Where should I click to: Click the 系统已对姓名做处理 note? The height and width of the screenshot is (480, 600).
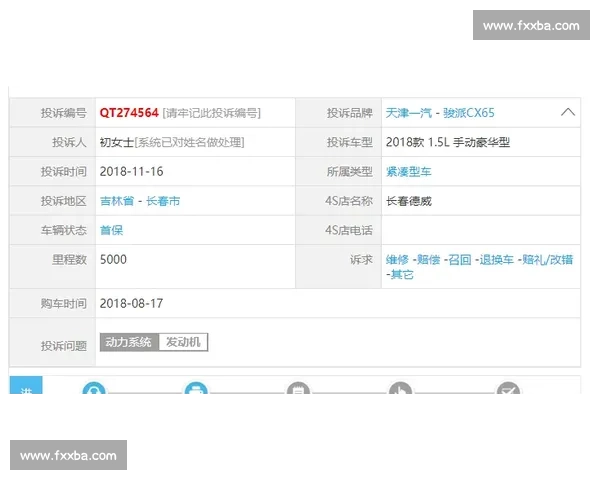click(x=189, y=142)
